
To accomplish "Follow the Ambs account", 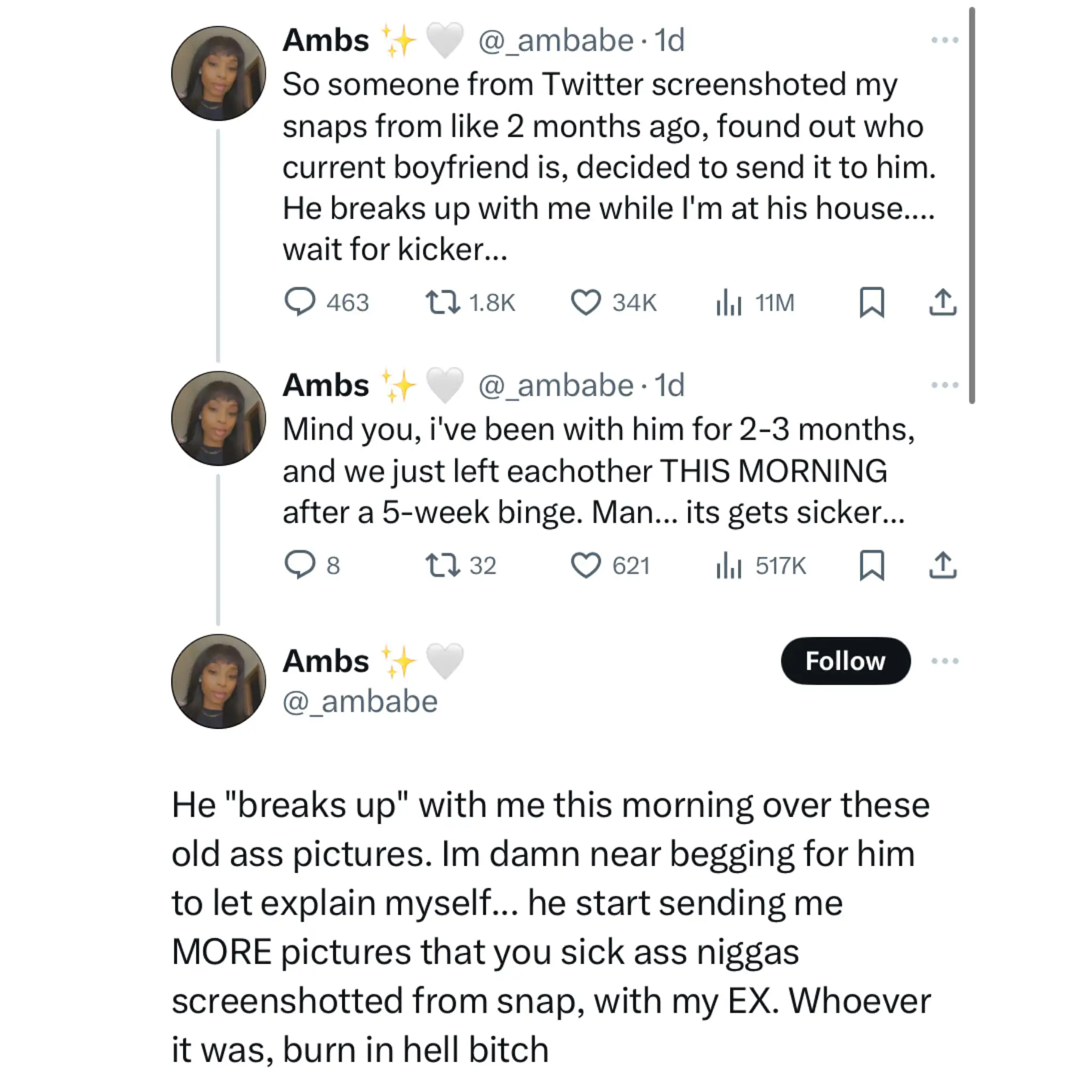I will click(x=845, y=661).
